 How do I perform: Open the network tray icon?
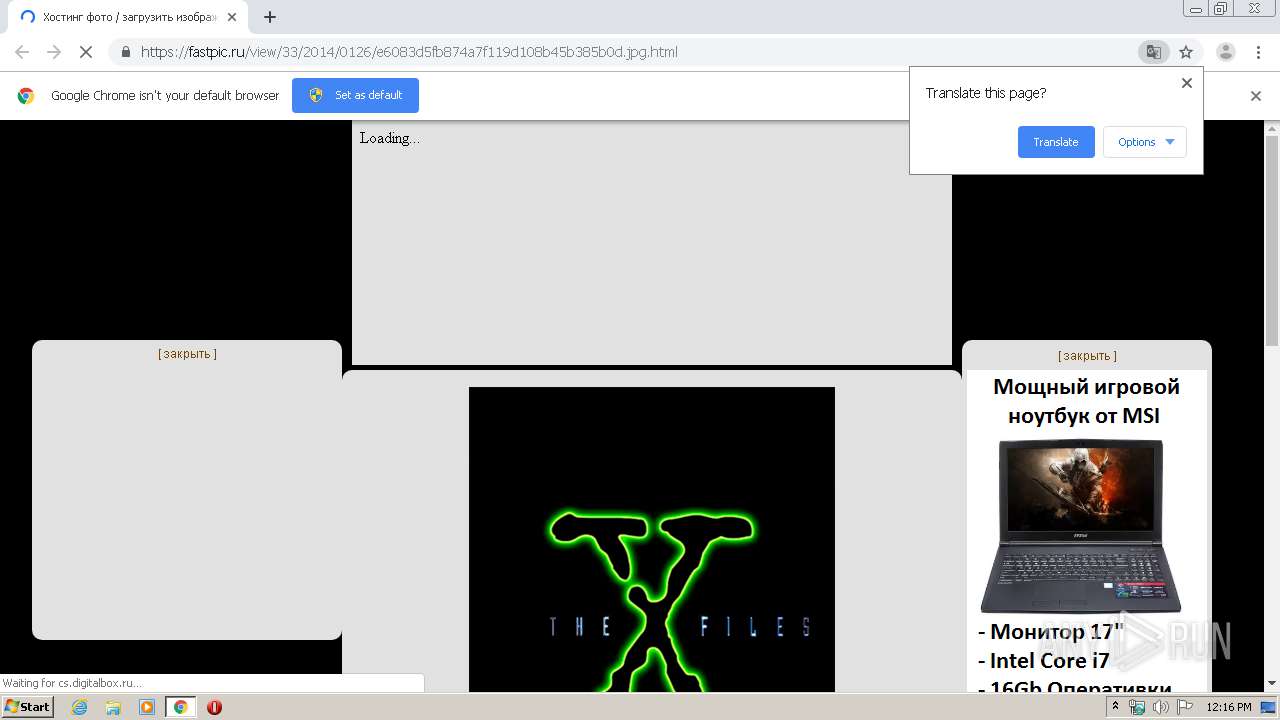1137,707
